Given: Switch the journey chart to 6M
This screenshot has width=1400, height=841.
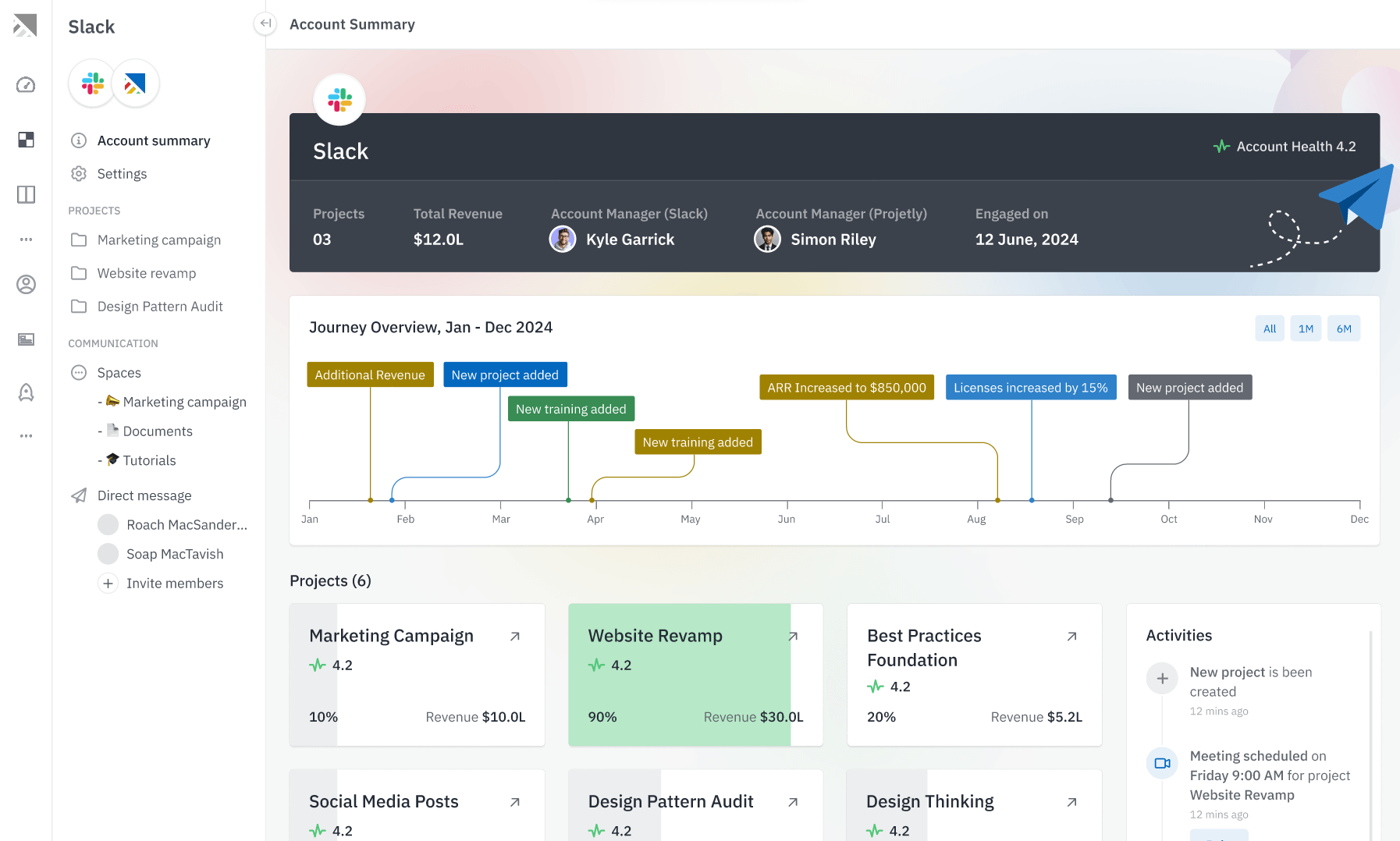Looking at the screenshot, I should pyautogui.click(x=1344, y=328).
